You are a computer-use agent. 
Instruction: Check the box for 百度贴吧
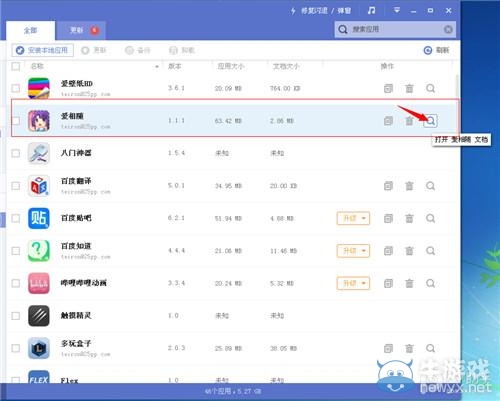click(16, 218)
